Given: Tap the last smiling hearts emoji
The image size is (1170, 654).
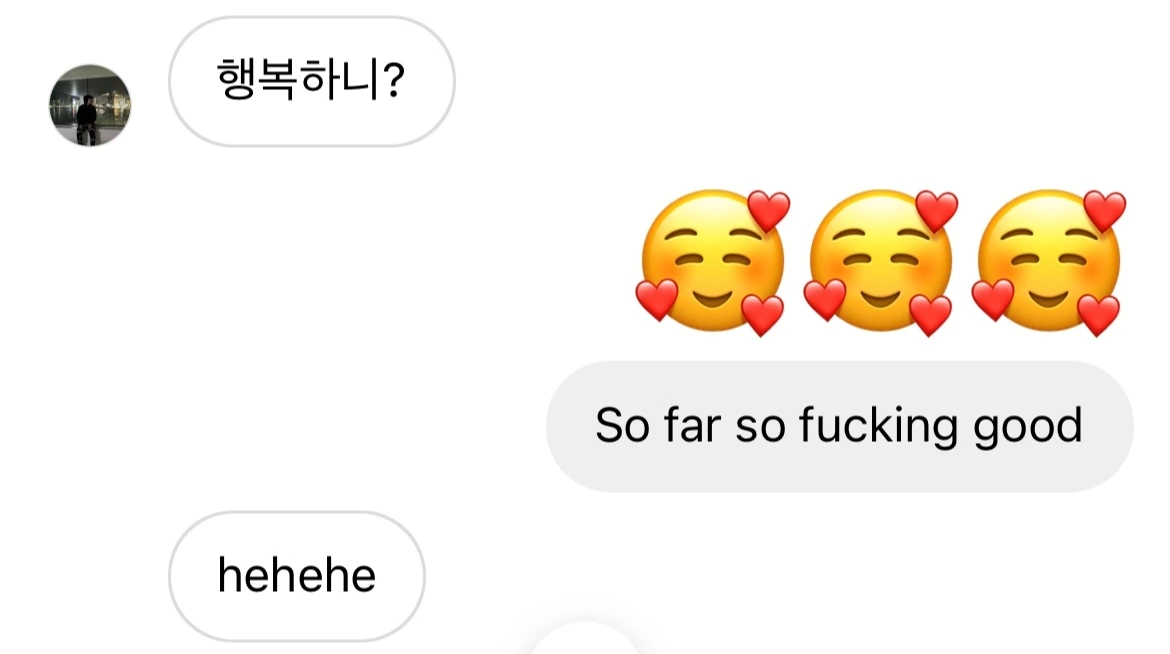Looking at the screenshot, I should [x=1048, y=263].
